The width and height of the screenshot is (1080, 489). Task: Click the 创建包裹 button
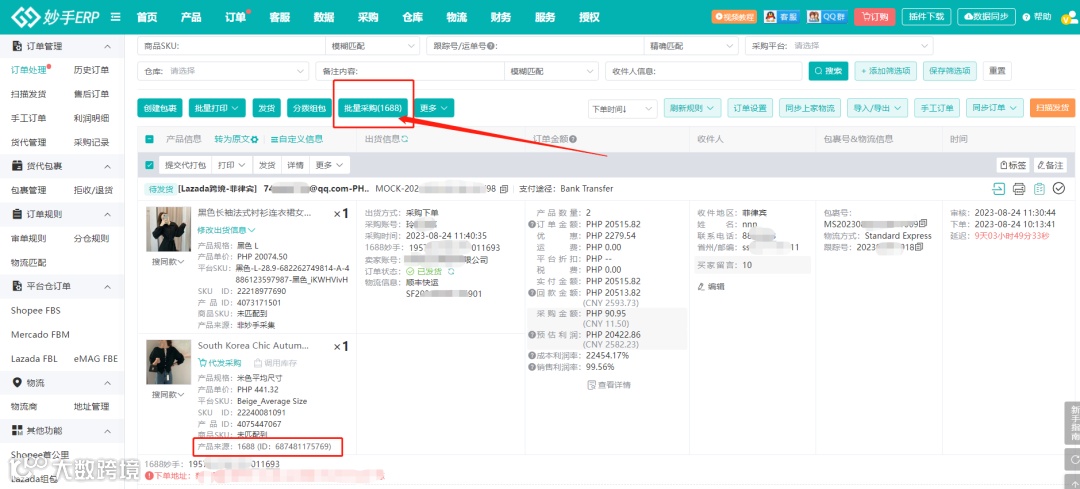coord(160,108)
